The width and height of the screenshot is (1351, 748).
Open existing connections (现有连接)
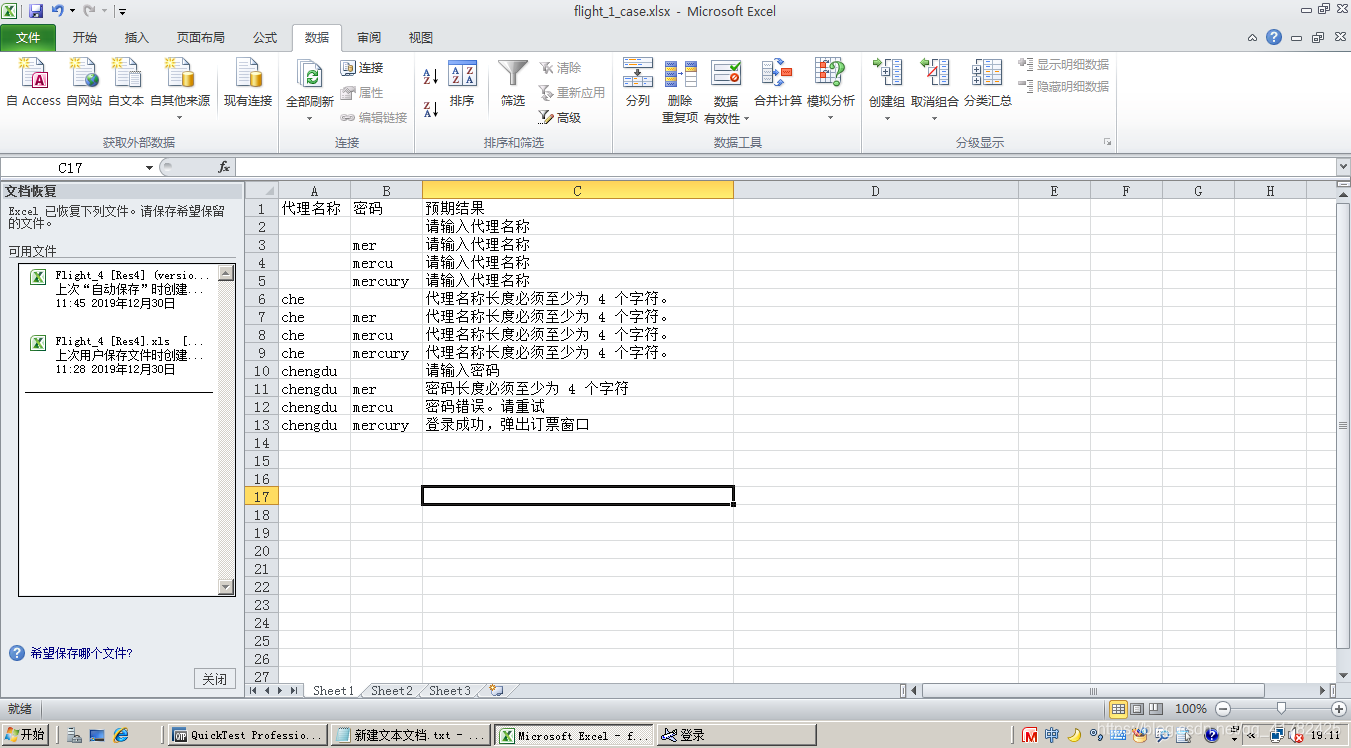[248, 82]
